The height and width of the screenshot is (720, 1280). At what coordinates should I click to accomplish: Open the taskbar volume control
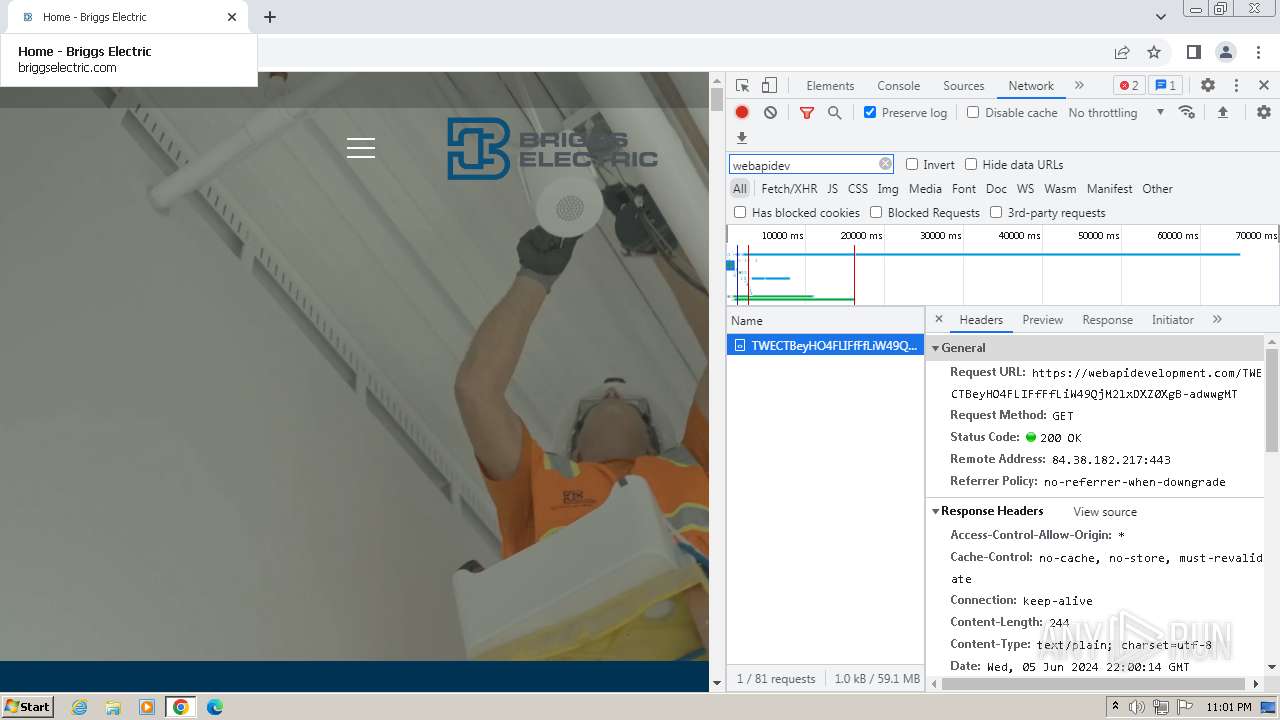pyautogui.click(x=1137, y=707)
